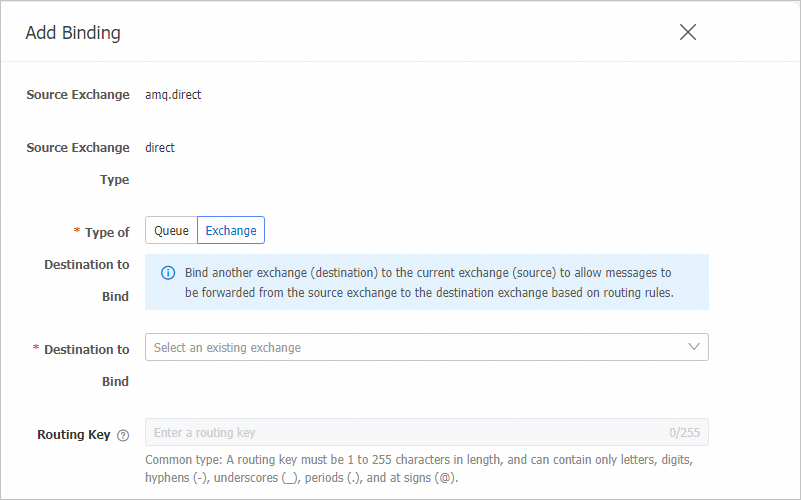801x500 pixels.
Task: Click the blue exchange binding info banner
Action: tap(430, 282)
